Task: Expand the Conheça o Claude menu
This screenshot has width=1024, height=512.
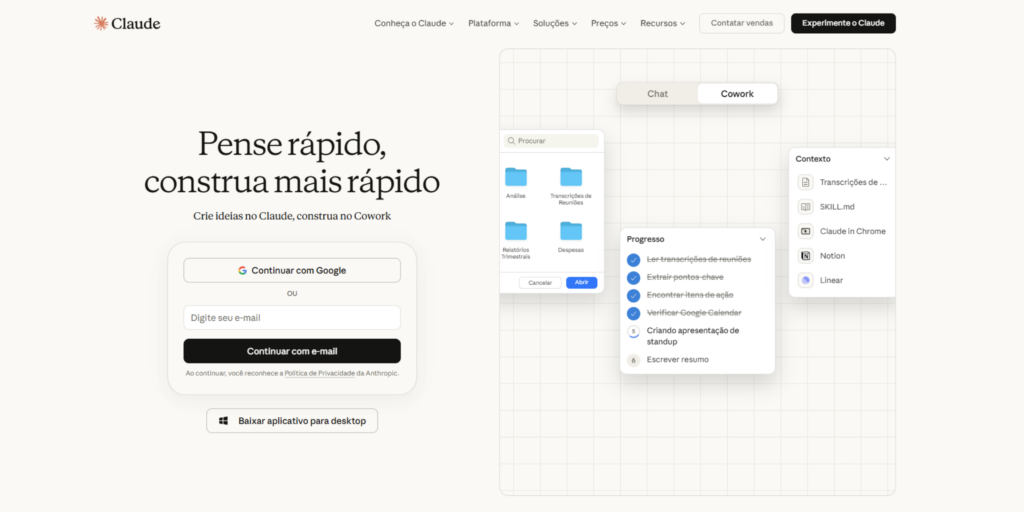Action: point(414,24)
